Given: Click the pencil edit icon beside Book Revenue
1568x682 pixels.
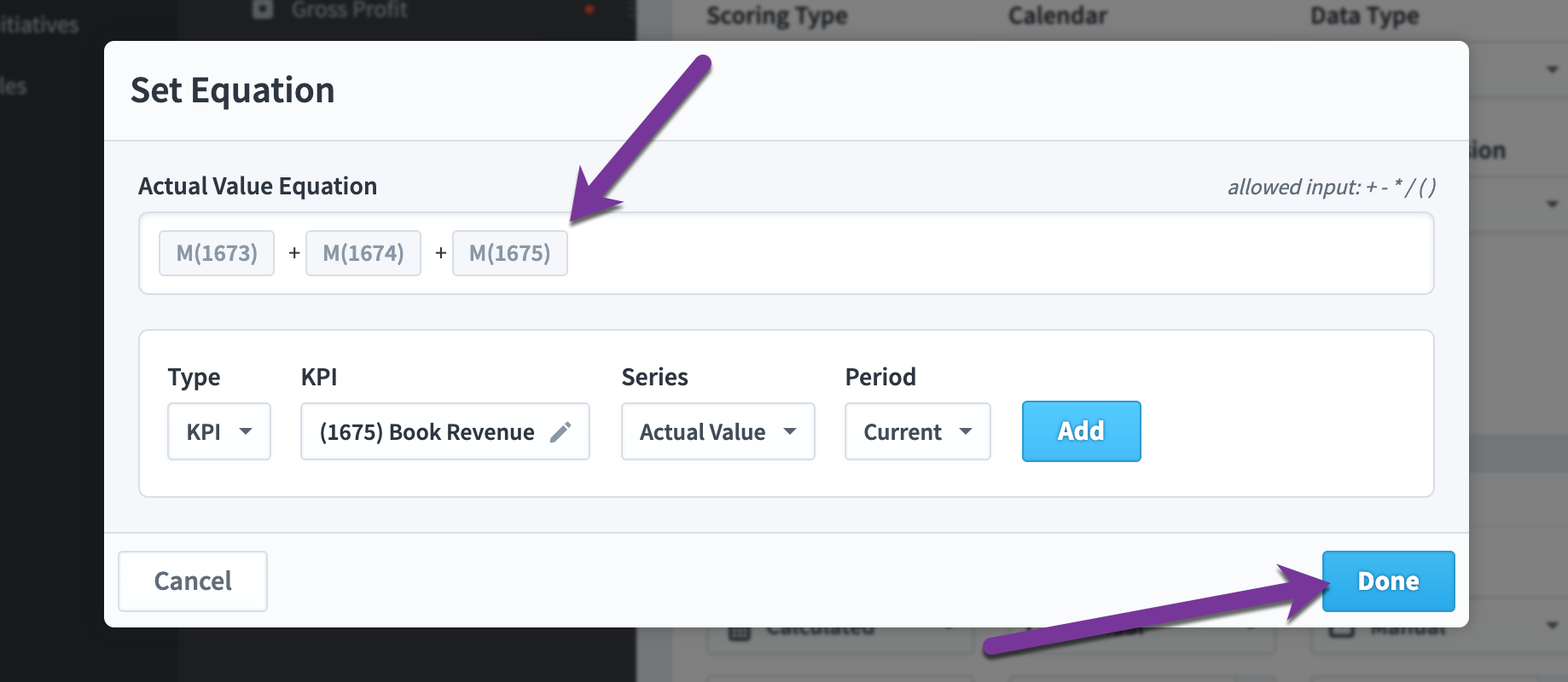Looking at the screenshot, I should click(x=560, y=432).
